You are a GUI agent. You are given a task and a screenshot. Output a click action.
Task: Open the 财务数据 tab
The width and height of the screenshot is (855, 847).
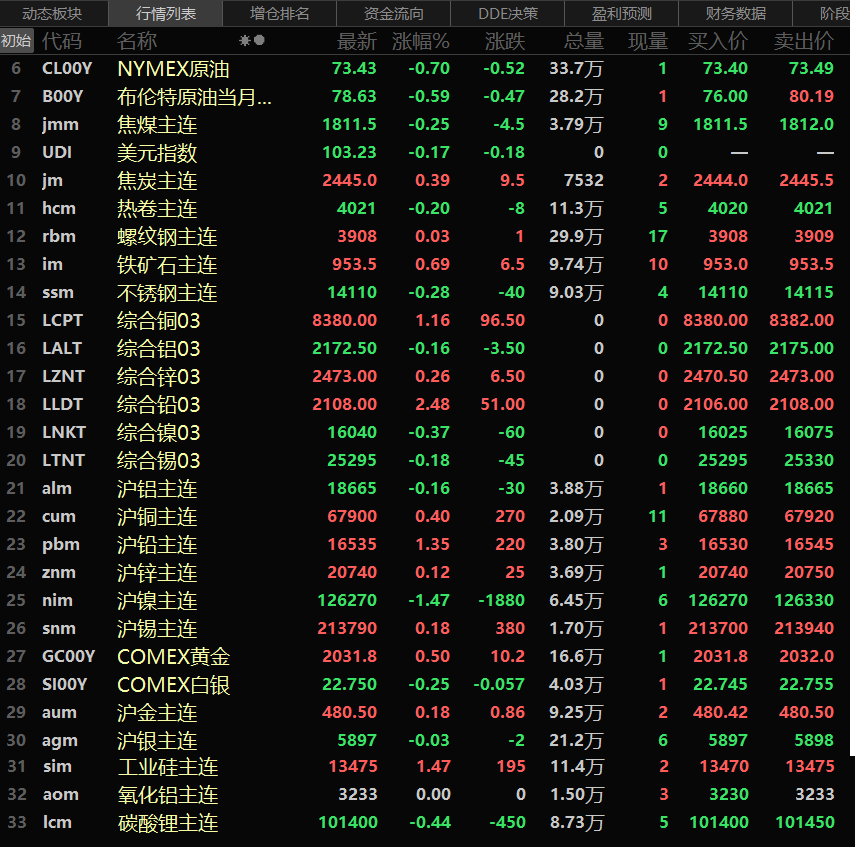tap(736, 14)
